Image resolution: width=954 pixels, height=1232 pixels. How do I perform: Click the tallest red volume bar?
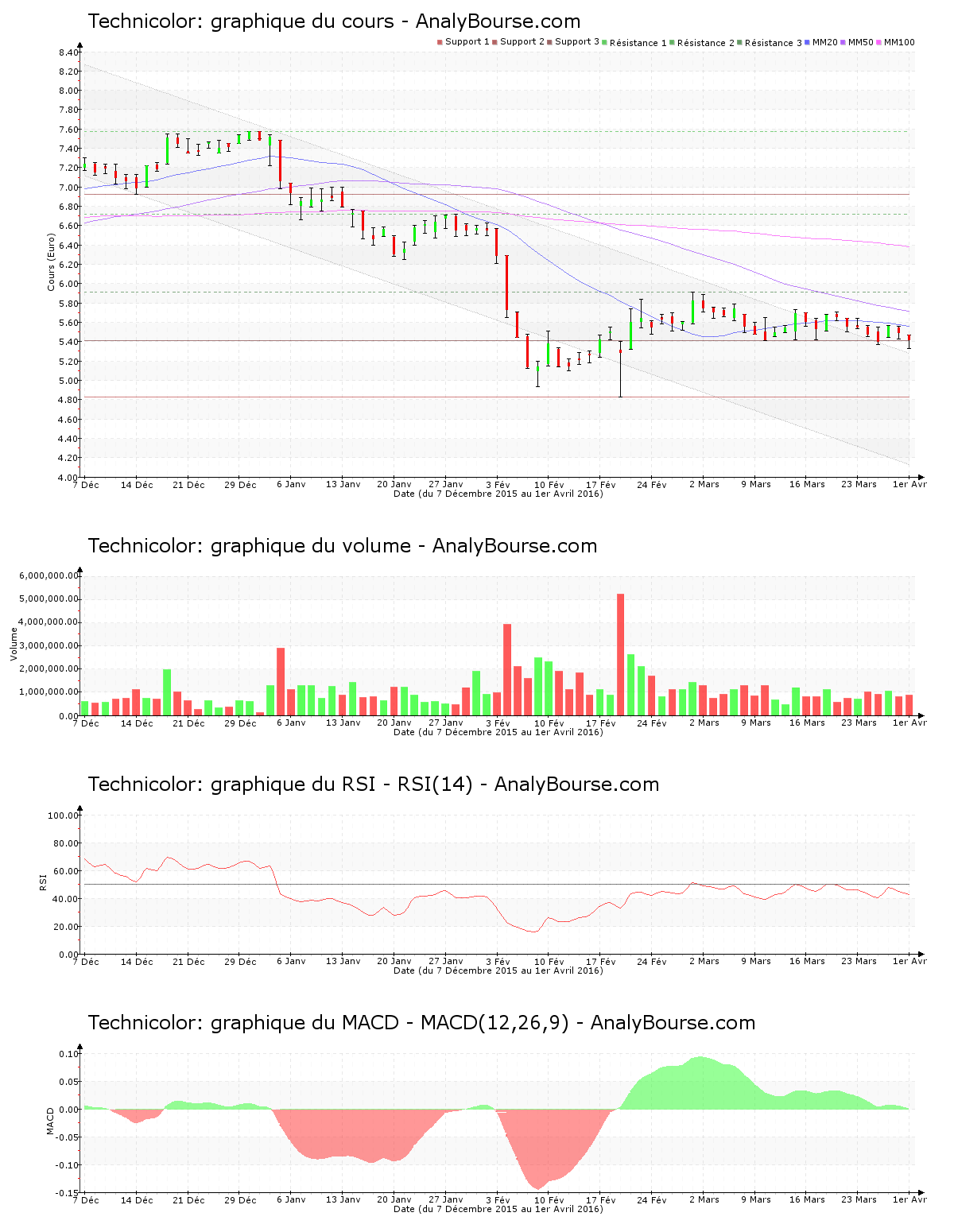(621, 655)
